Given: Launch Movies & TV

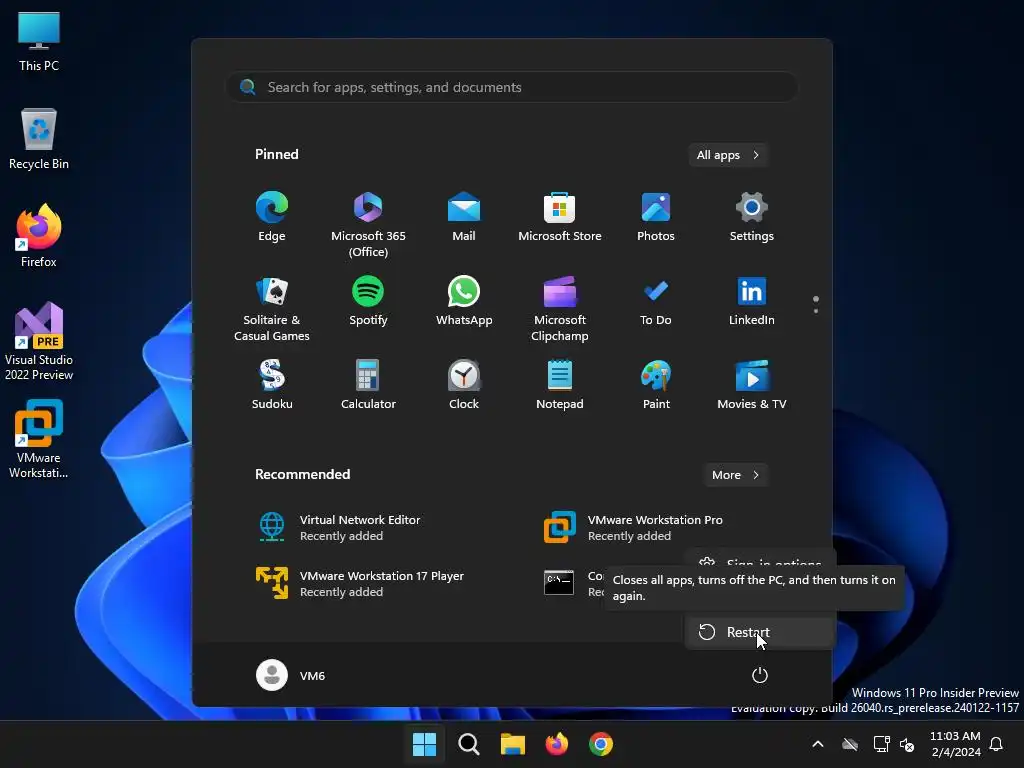Looking at the screenshot, I should click(x=752, y=385).
